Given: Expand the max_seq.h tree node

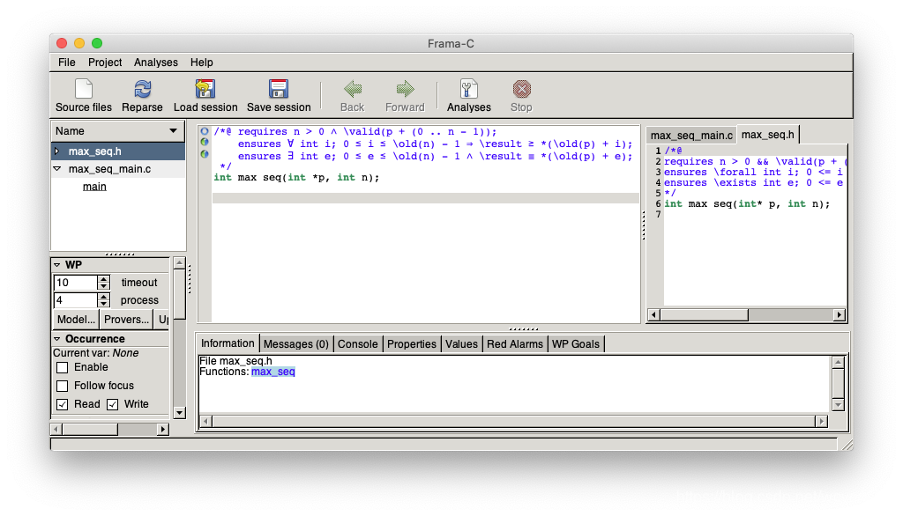Looking at the screenshot, I should (56, 151).
